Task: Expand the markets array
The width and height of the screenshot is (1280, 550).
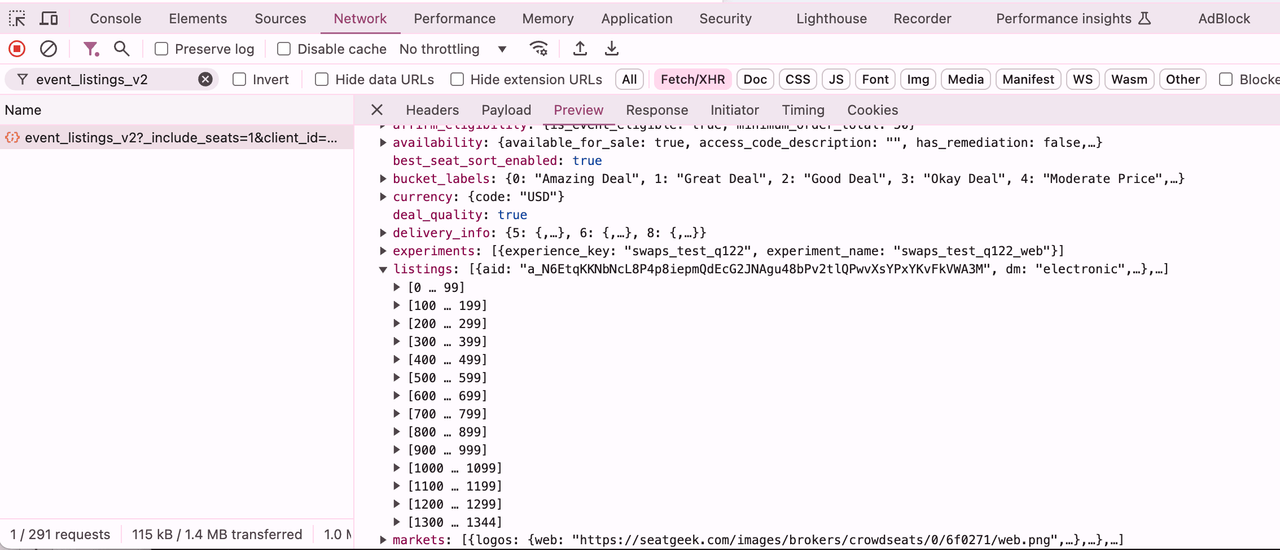Action: click(383, 540)
